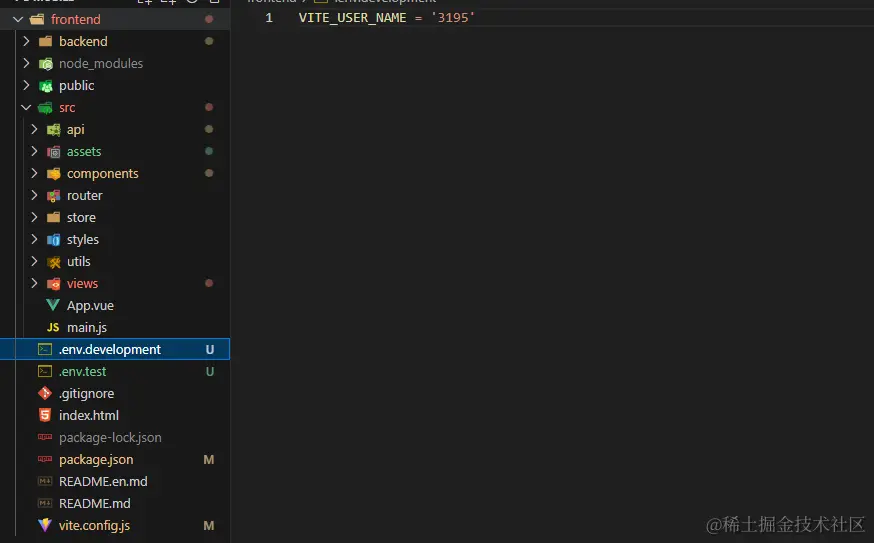874x543 pixels.
Task: Open the package-lock.json file
Action: click(x=110, y=438)
